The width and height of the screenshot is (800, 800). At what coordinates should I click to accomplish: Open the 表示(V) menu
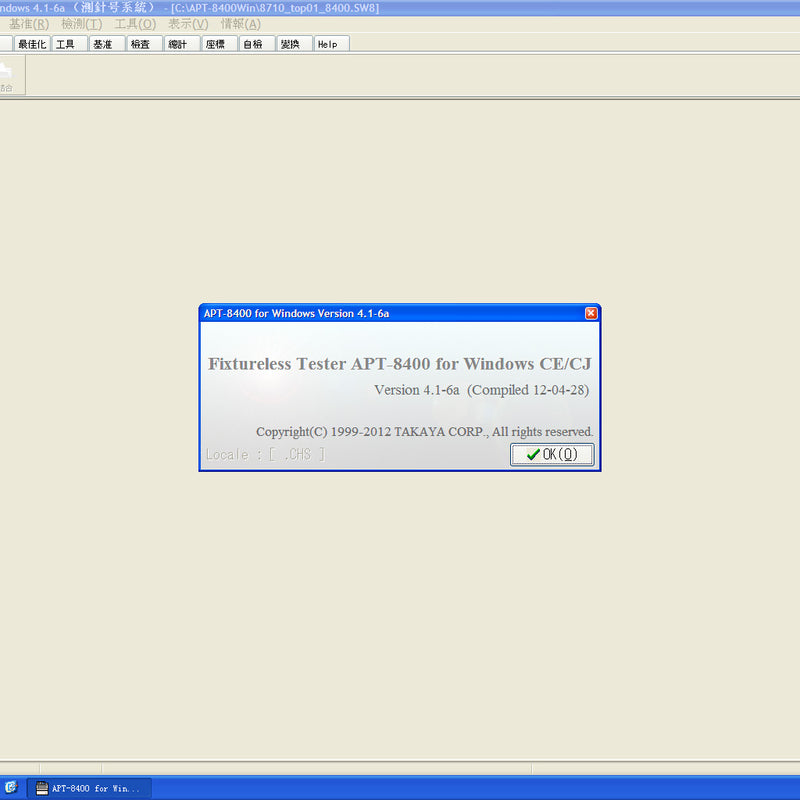tap(188, 24)
